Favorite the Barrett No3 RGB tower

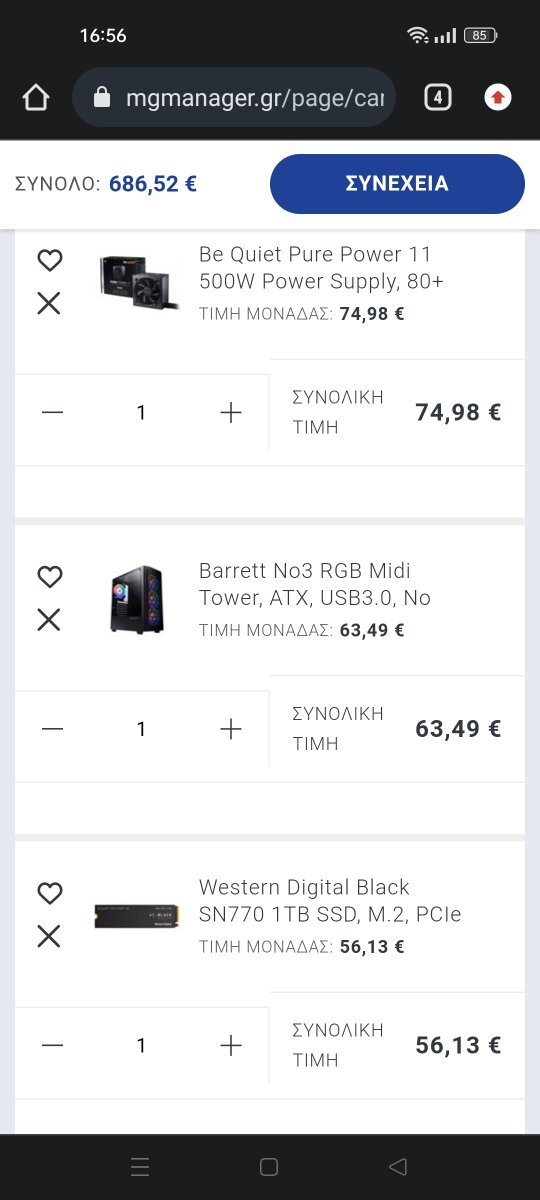click(49, 577)
